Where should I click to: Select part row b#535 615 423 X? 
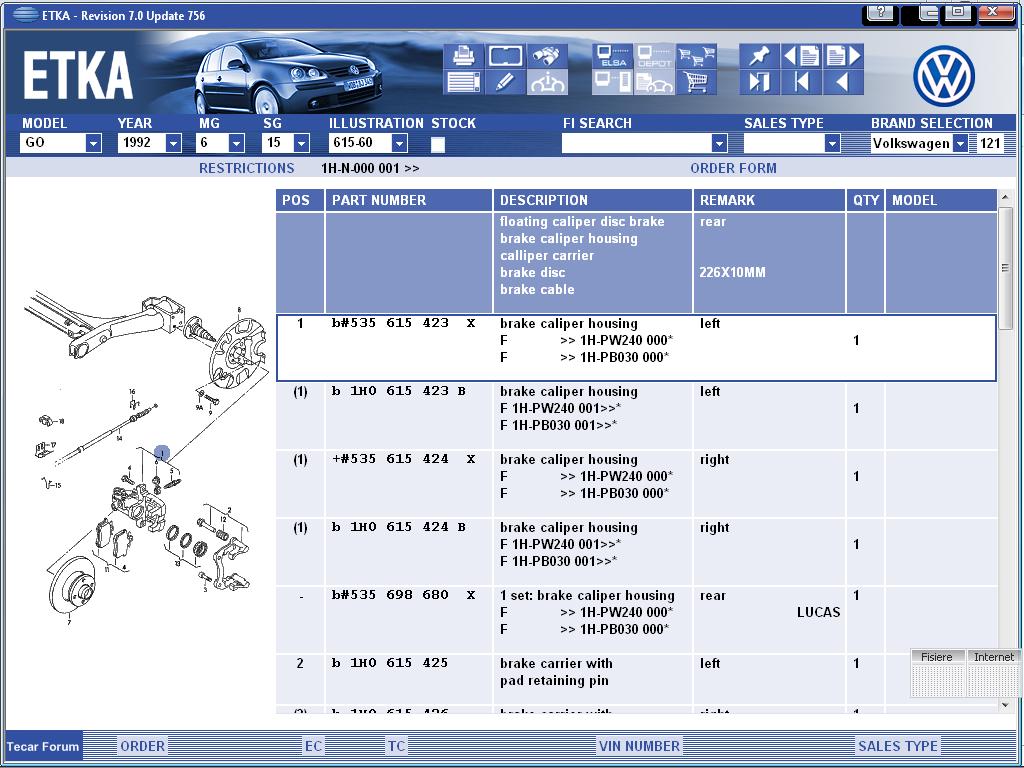coord(637,347)
